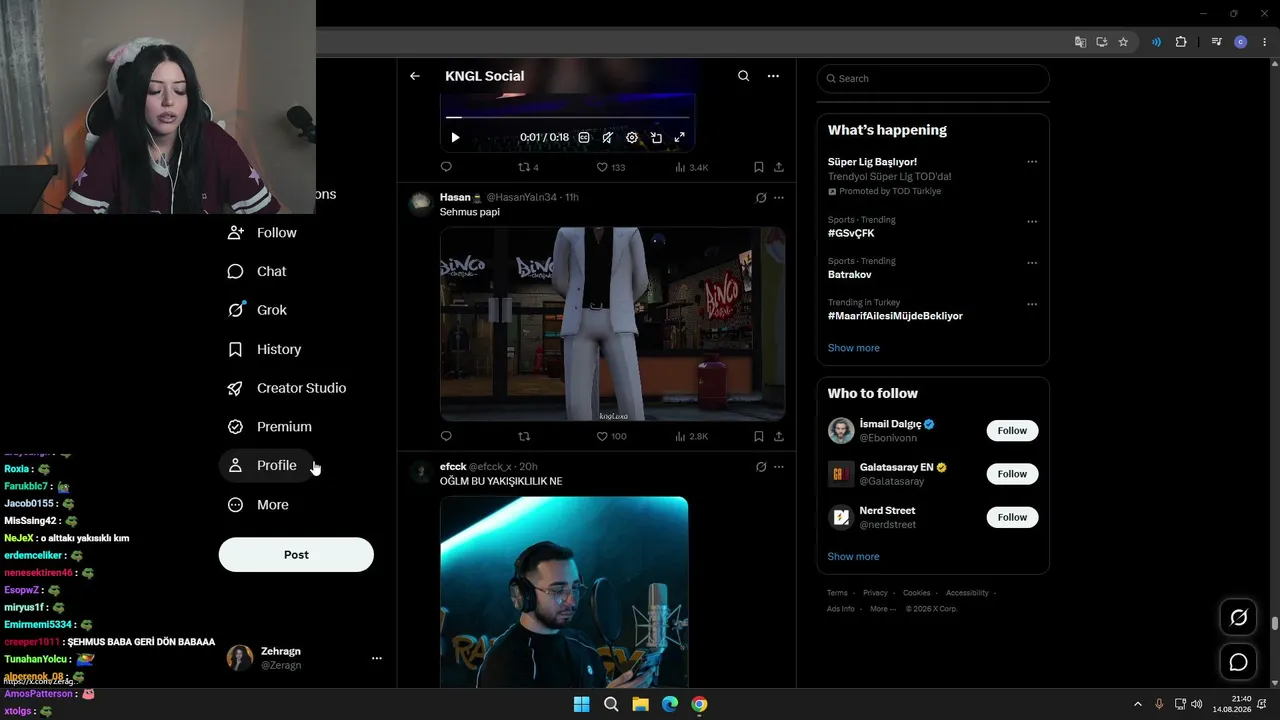The width and height of the screenshot is (1280, 720).
Task: Ask Grok about Hasan's post
Action: 761,198
